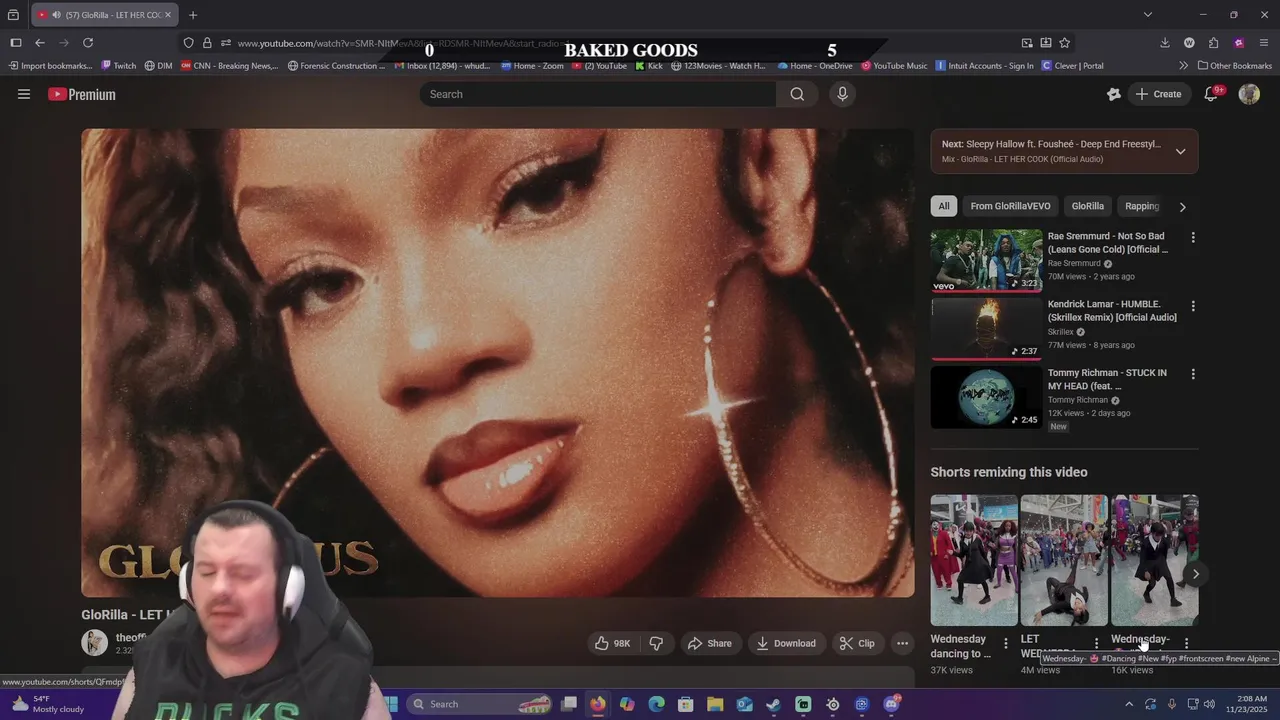Open browser application hamburger menu
Viewport: 1280px width, 720px height.
(x=1264, y=43)
